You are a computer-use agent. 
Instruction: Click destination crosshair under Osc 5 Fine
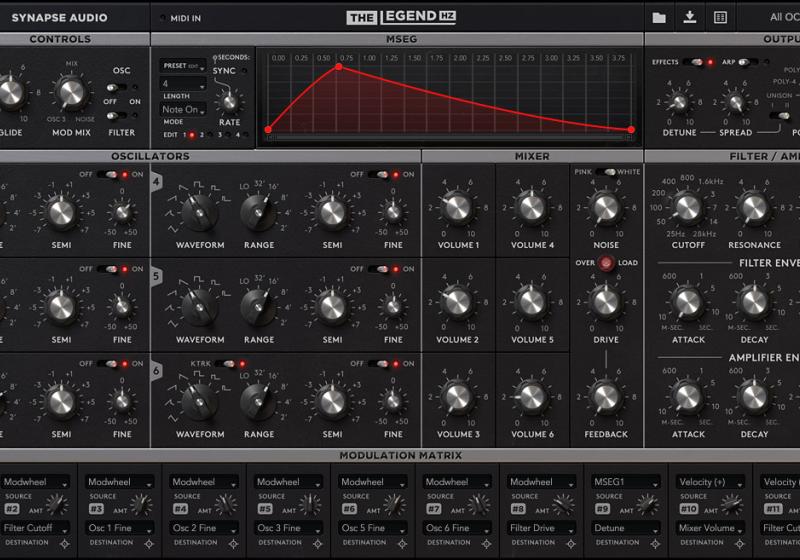[x=402, y=544]
